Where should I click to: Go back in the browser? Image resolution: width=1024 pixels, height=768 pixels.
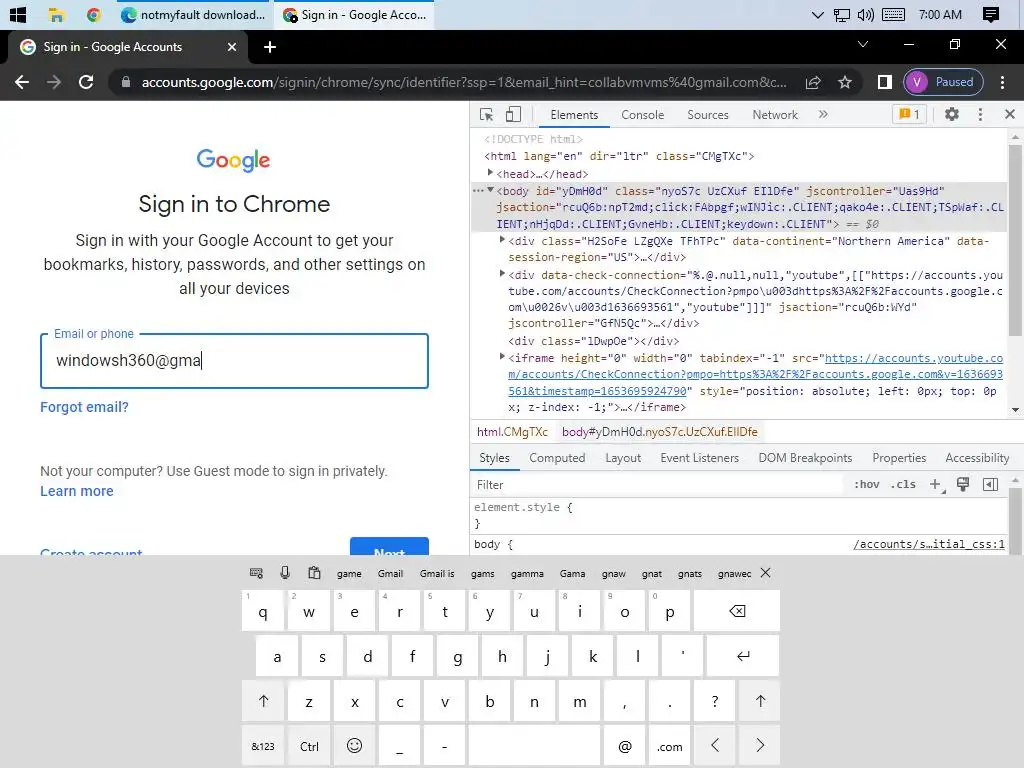pyautogui.click(x=22, y=82)
